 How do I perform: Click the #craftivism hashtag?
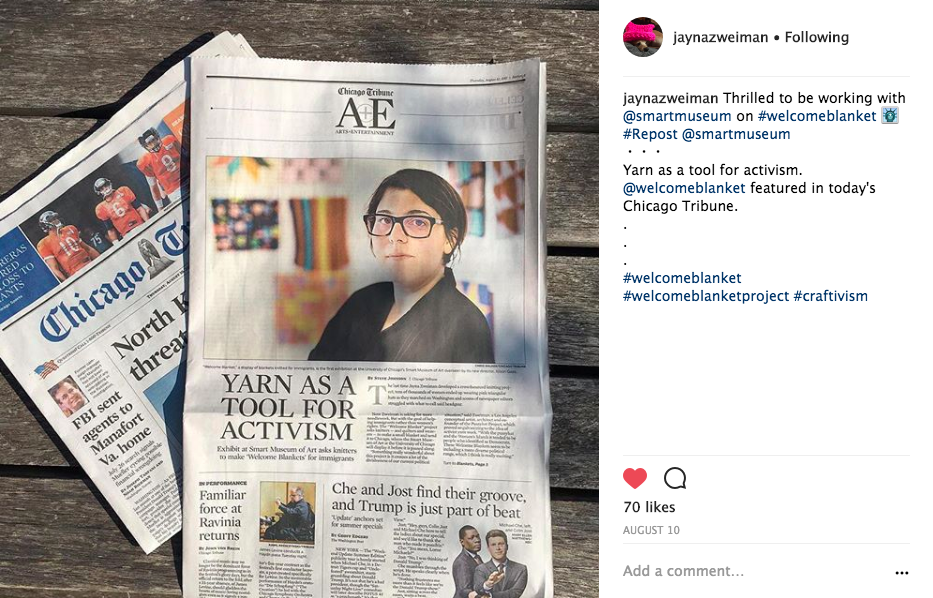(x=831, y=296)
